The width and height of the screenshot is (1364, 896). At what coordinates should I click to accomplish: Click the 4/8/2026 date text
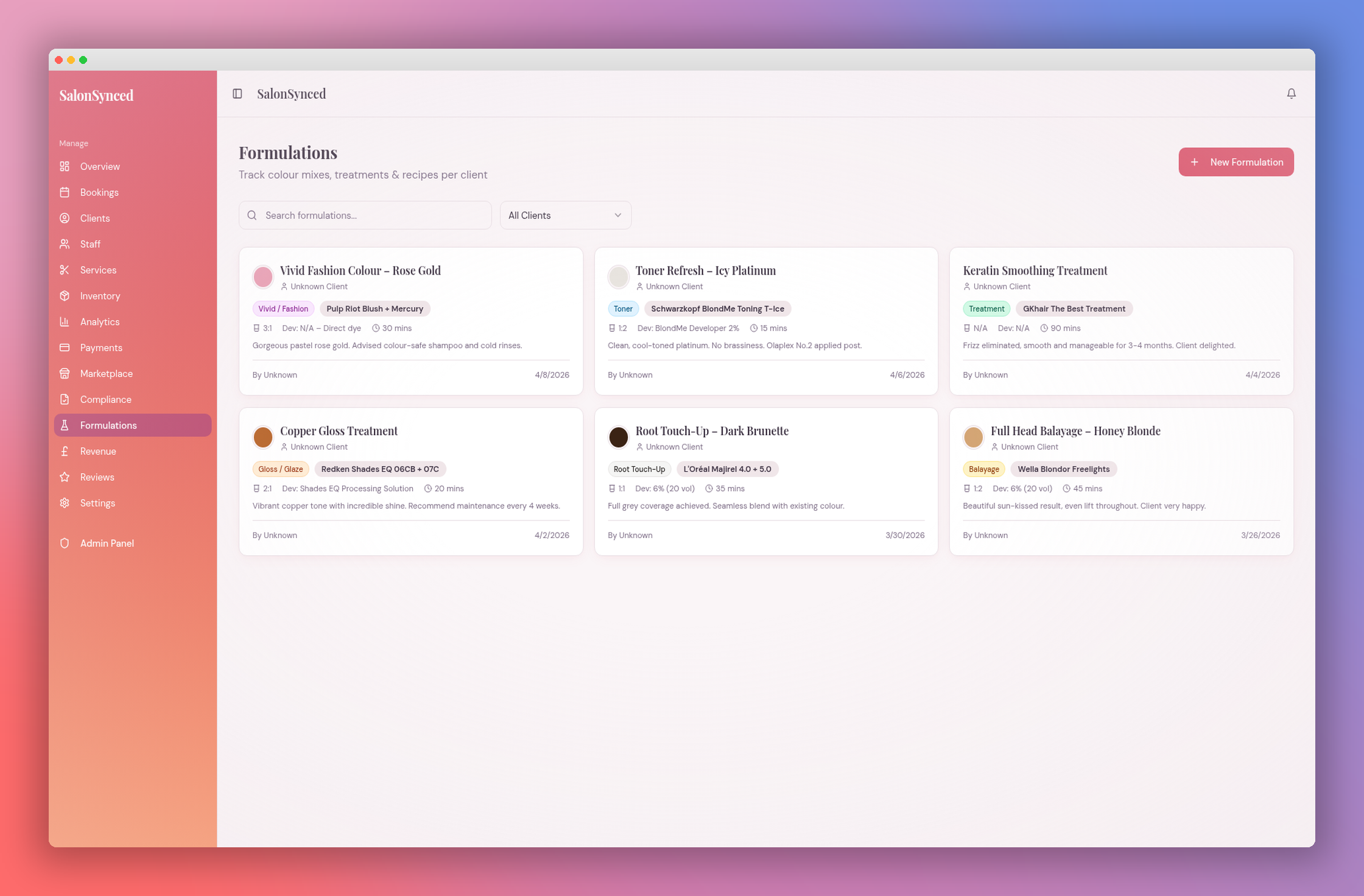(x=552, y=375)
